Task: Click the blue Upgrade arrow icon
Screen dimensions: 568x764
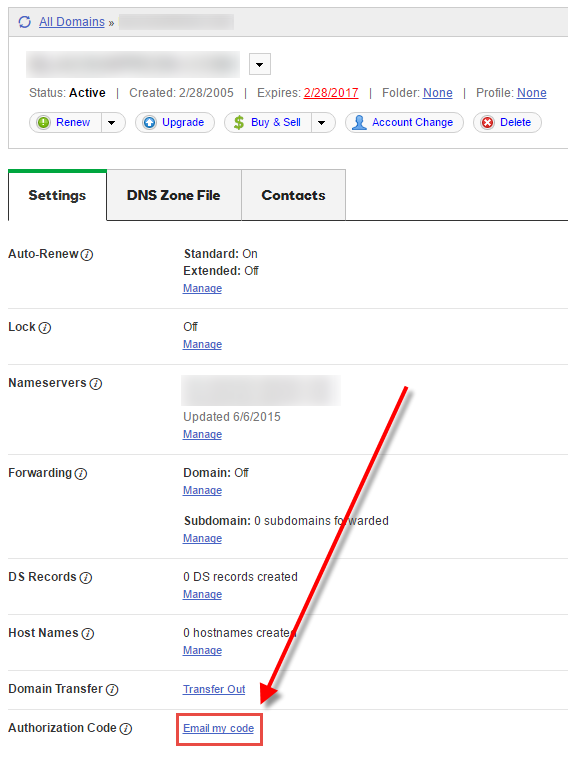Action: pyautogui.click(x=150, y=122)
